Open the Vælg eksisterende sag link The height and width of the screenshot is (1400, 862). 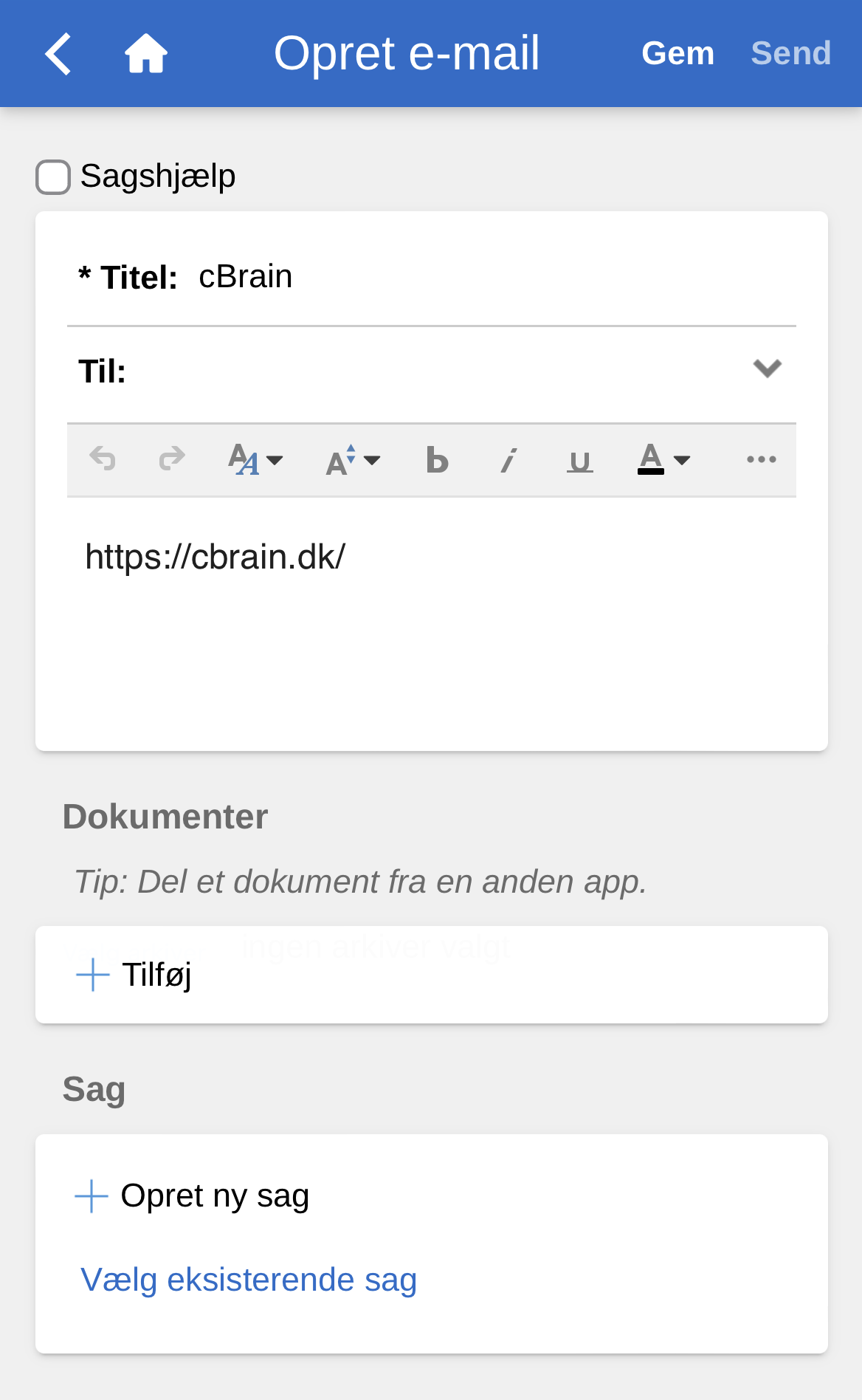[249, 1280]
